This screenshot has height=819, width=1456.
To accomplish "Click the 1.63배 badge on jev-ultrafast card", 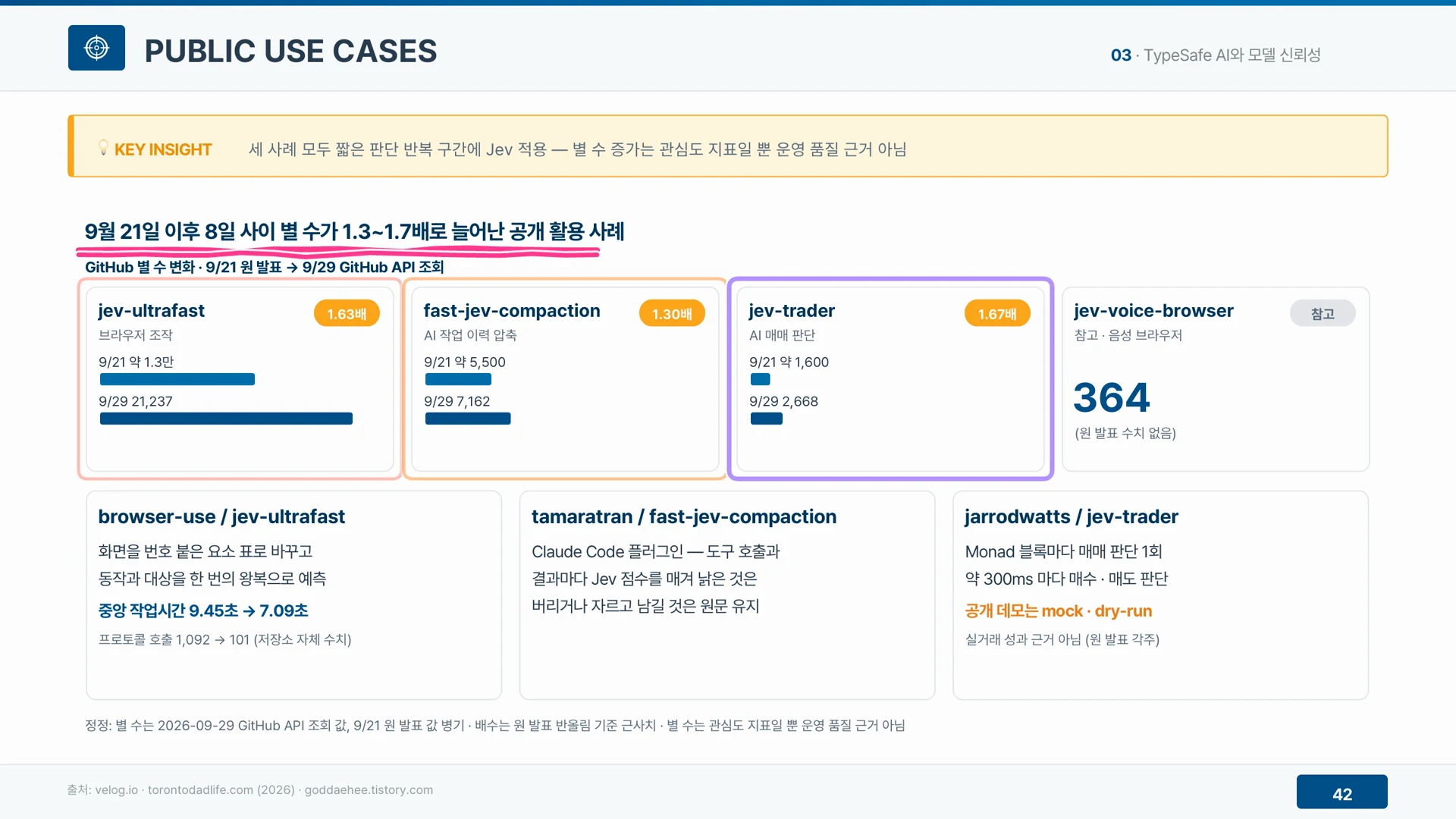I will click(347, 313).
